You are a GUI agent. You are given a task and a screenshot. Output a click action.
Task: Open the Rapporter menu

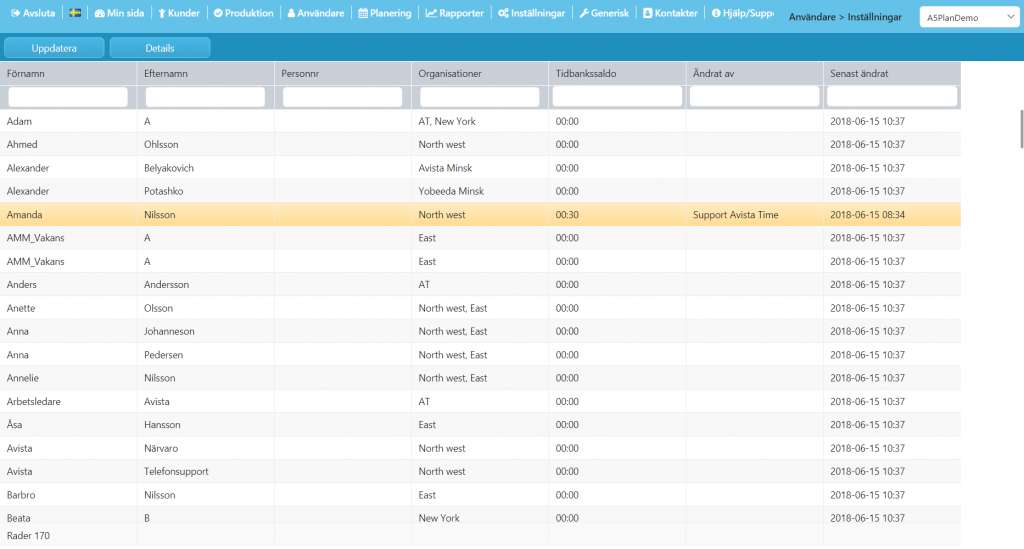(455, 13)
